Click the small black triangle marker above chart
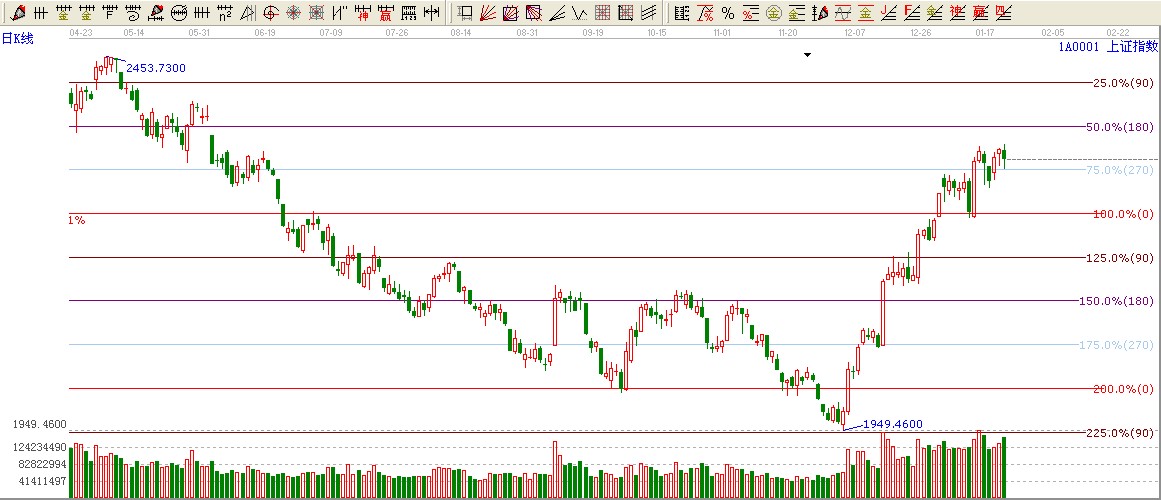1161x500 pixels. (x=807, y=55)
